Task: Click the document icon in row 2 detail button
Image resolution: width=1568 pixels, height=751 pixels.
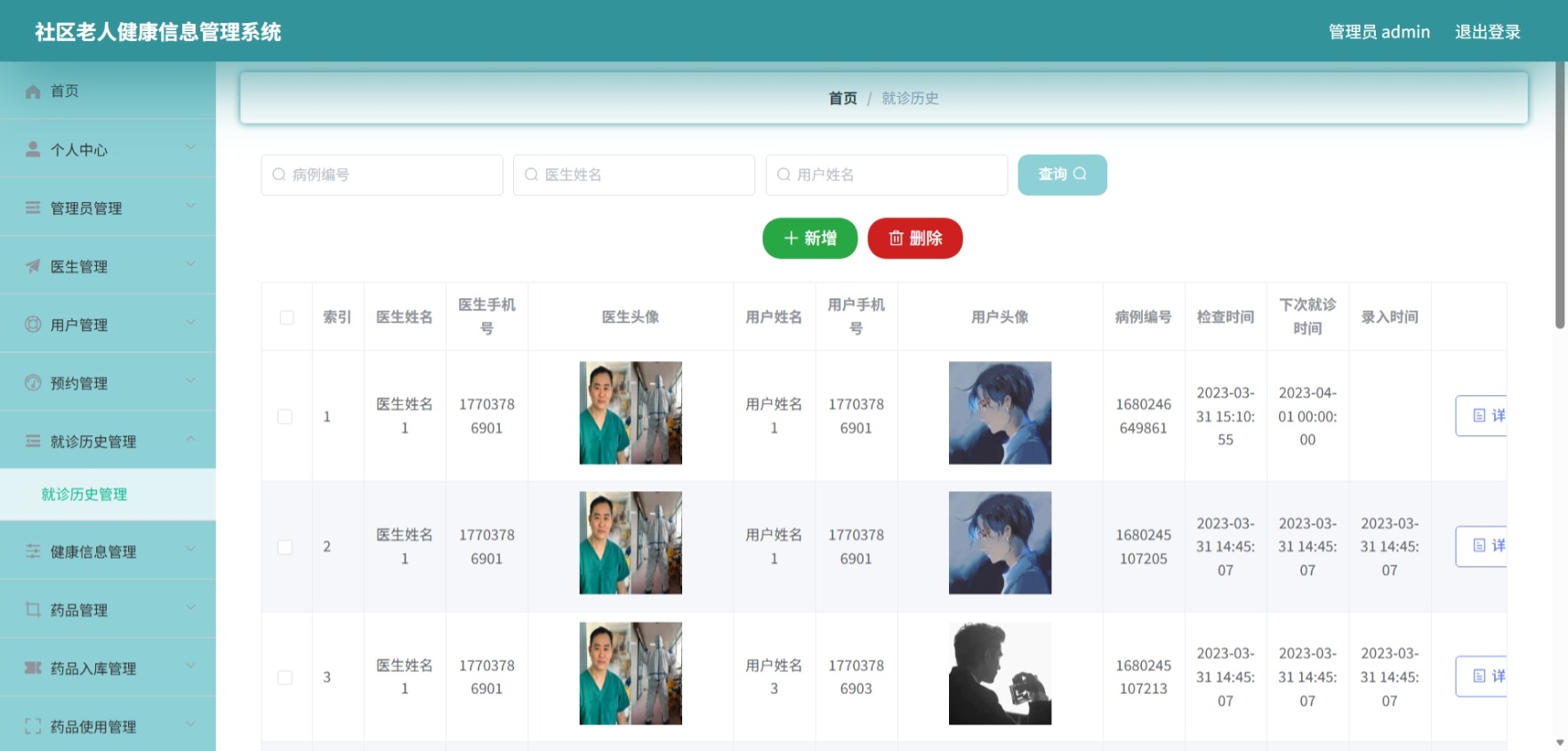Action: (1480, 545)
